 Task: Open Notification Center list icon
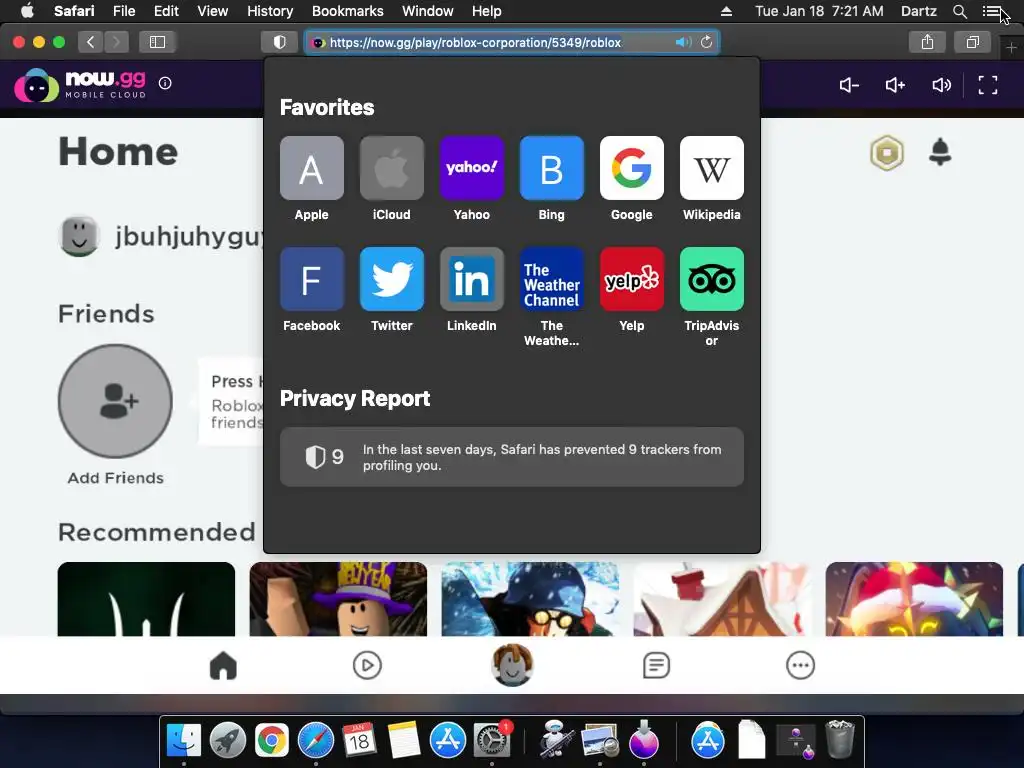(991, 11)
